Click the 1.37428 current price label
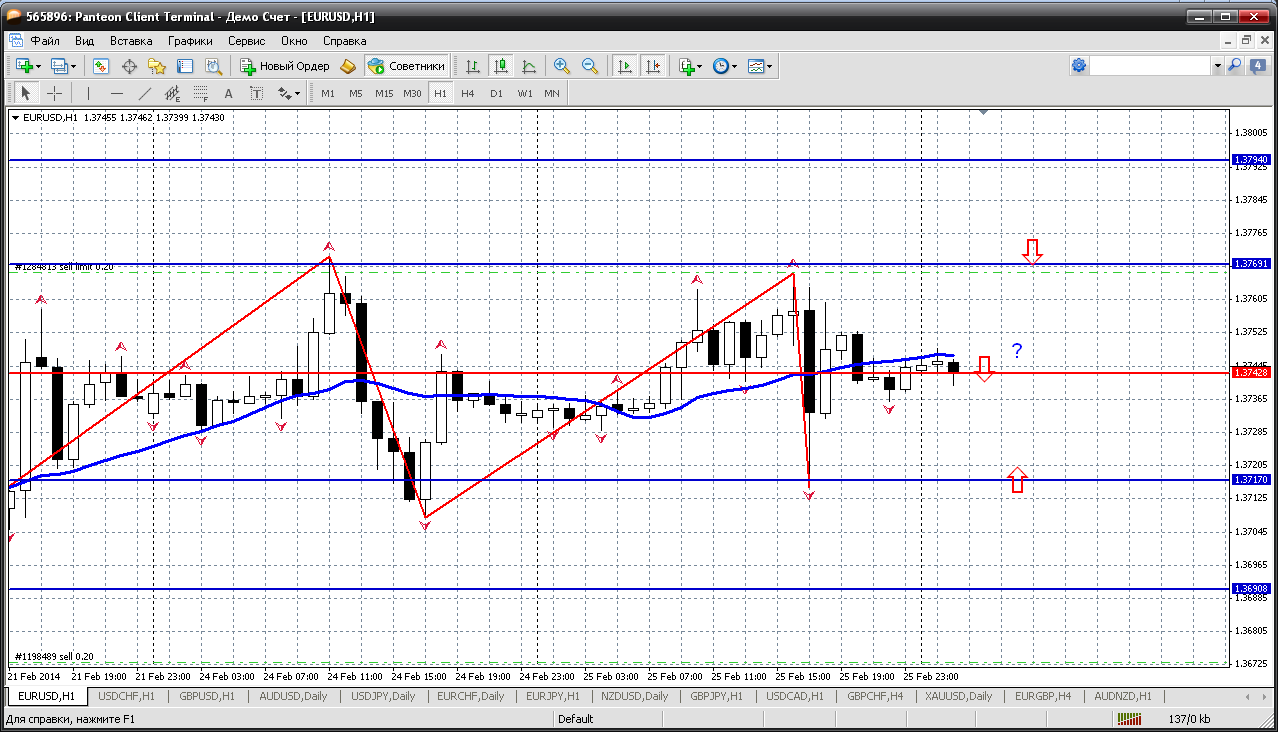This screenshot has height=732, width=1278. coord(1251,372)
